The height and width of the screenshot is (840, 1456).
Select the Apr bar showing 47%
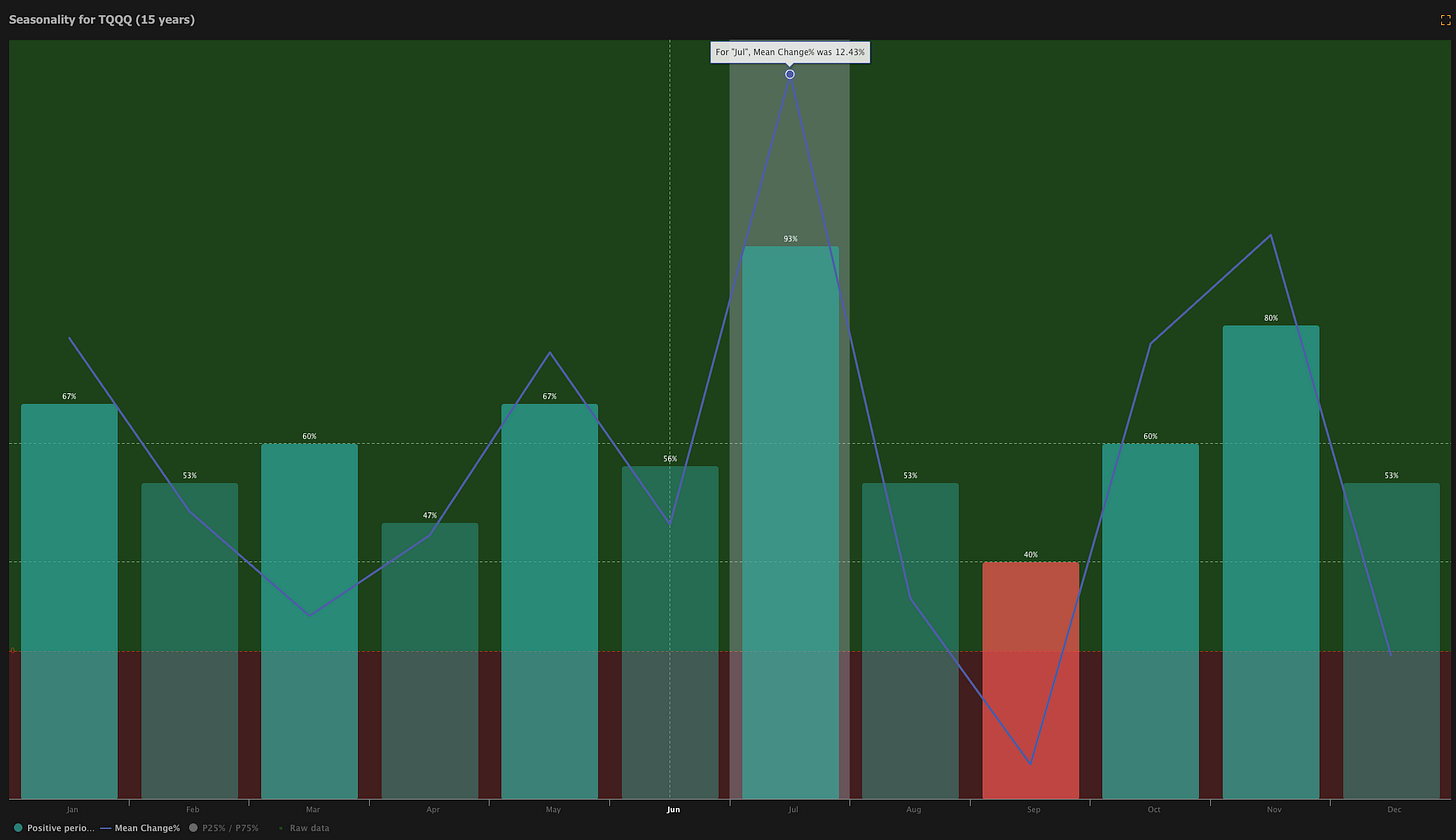click(x=430, y=661)
